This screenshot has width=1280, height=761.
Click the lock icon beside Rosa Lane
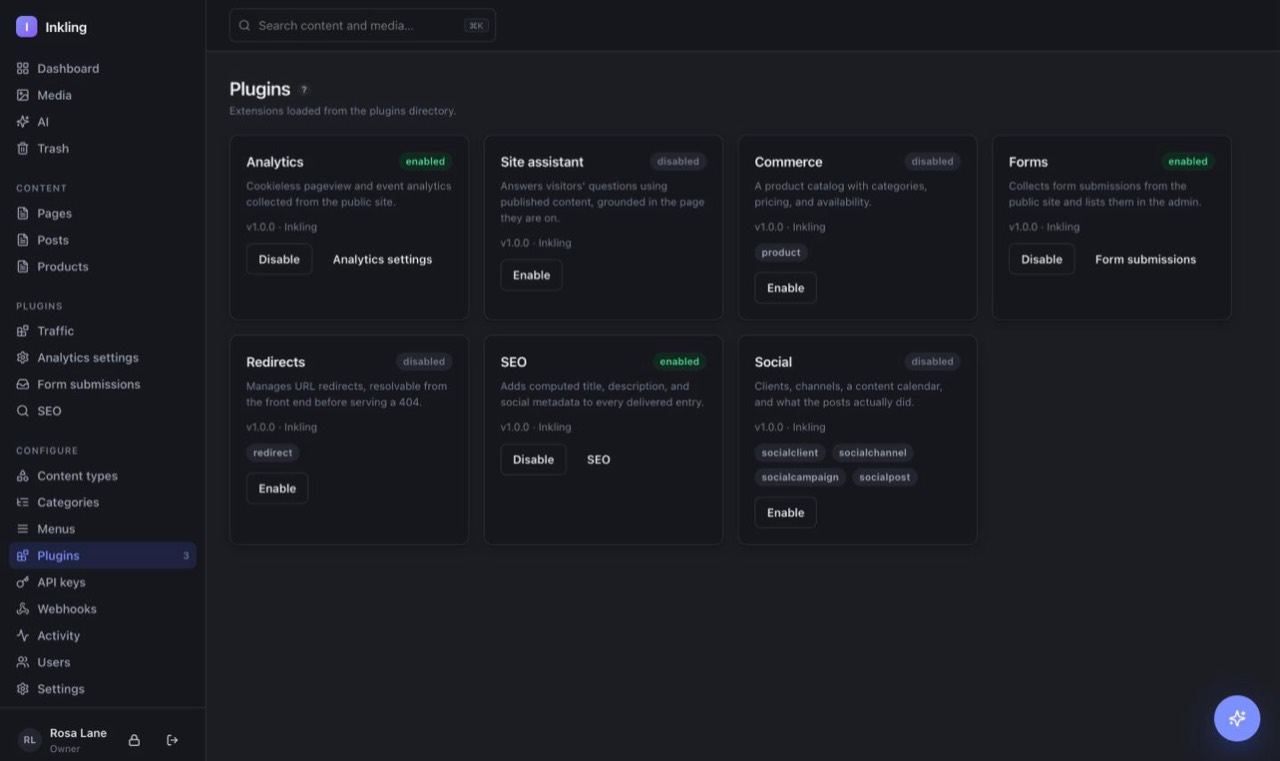tap(134, 740)
